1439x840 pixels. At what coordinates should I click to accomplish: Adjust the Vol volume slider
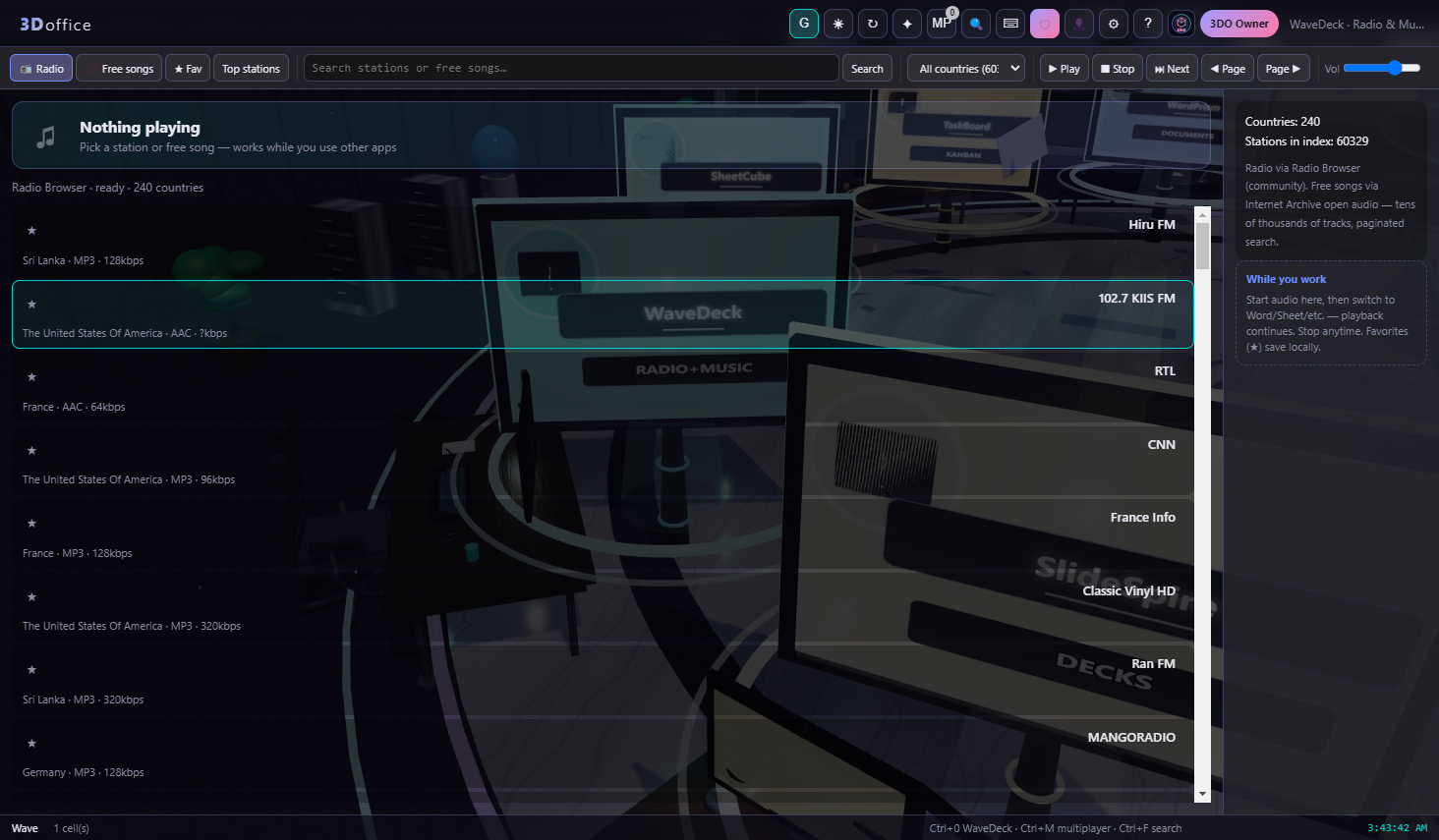1382,68
